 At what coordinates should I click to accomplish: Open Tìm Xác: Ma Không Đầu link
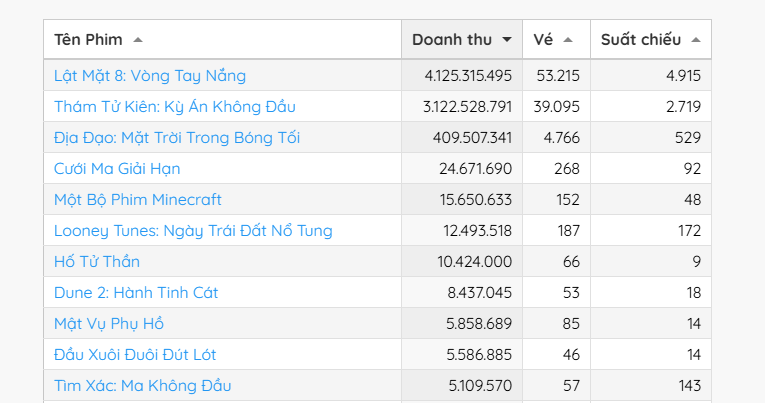point(143,385)
